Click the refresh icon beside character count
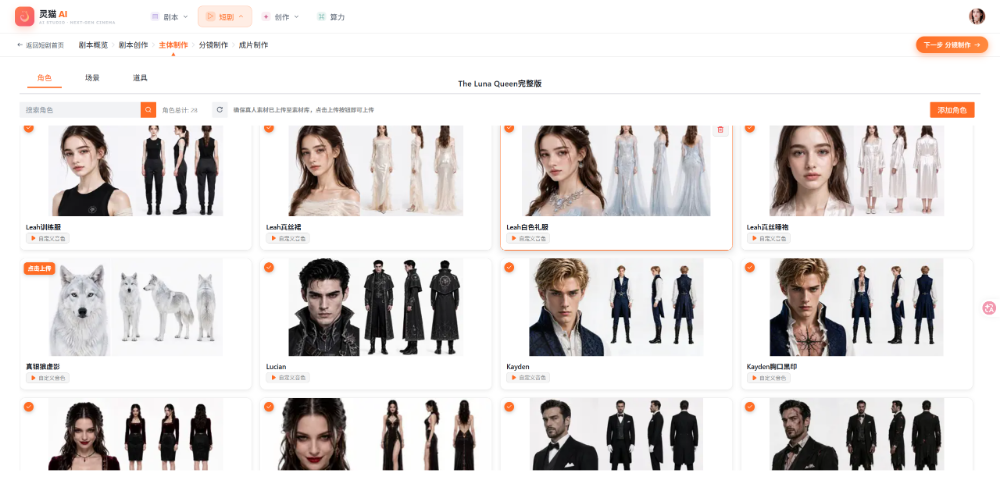 [220, 110]
